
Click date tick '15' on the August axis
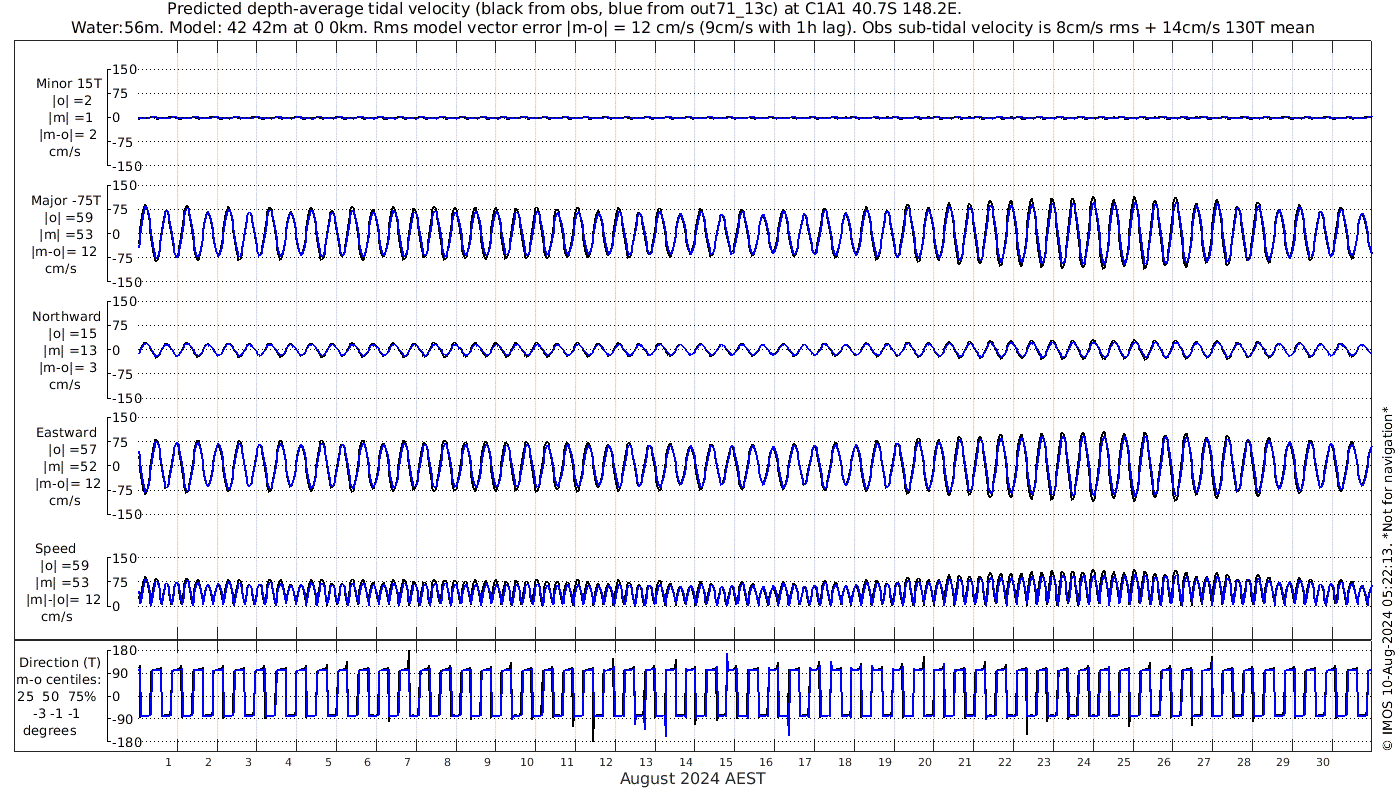pos(726,762)
